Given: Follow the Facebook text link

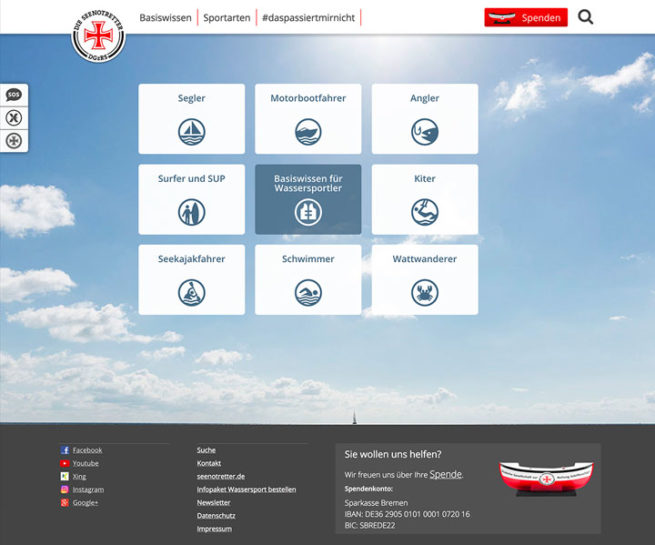Looking at the screenshot, I should click(87, 450).
